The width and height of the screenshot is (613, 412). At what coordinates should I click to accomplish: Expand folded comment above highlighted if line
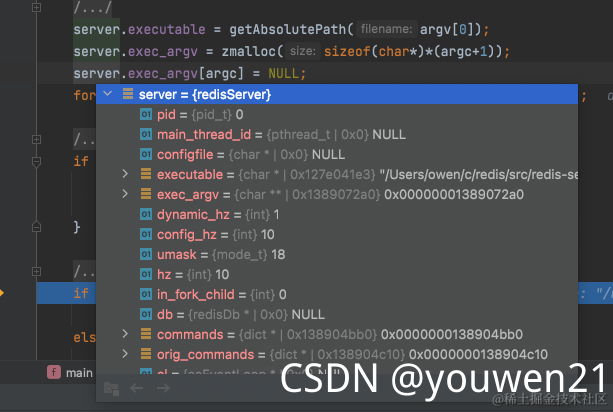point(36,271)
